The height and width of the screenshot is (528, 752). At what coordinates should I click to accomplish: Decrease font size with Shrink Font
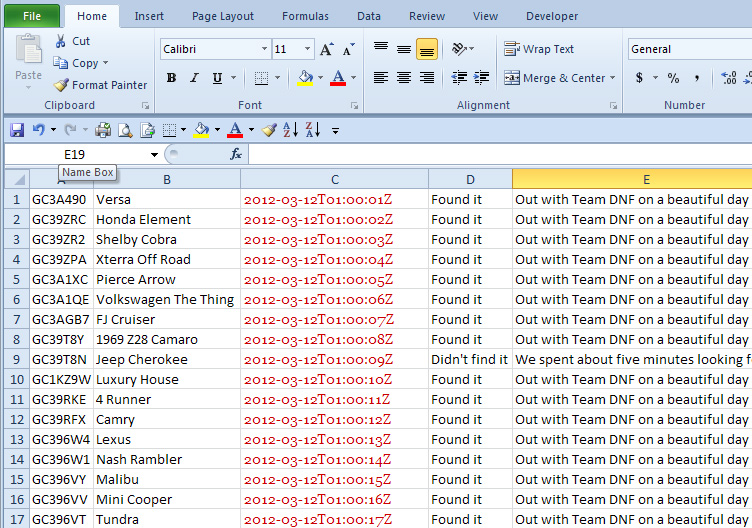349,49
